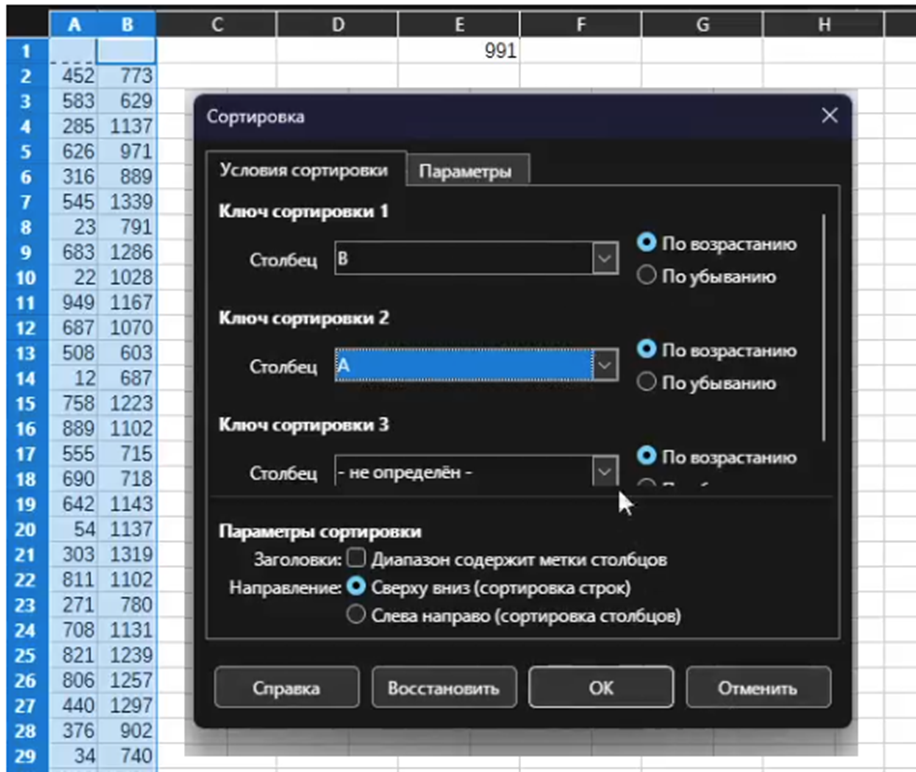Select По убыванию for sort key 1
The width and height of the screenshot is (916, 772).
(x=647, y=276)
